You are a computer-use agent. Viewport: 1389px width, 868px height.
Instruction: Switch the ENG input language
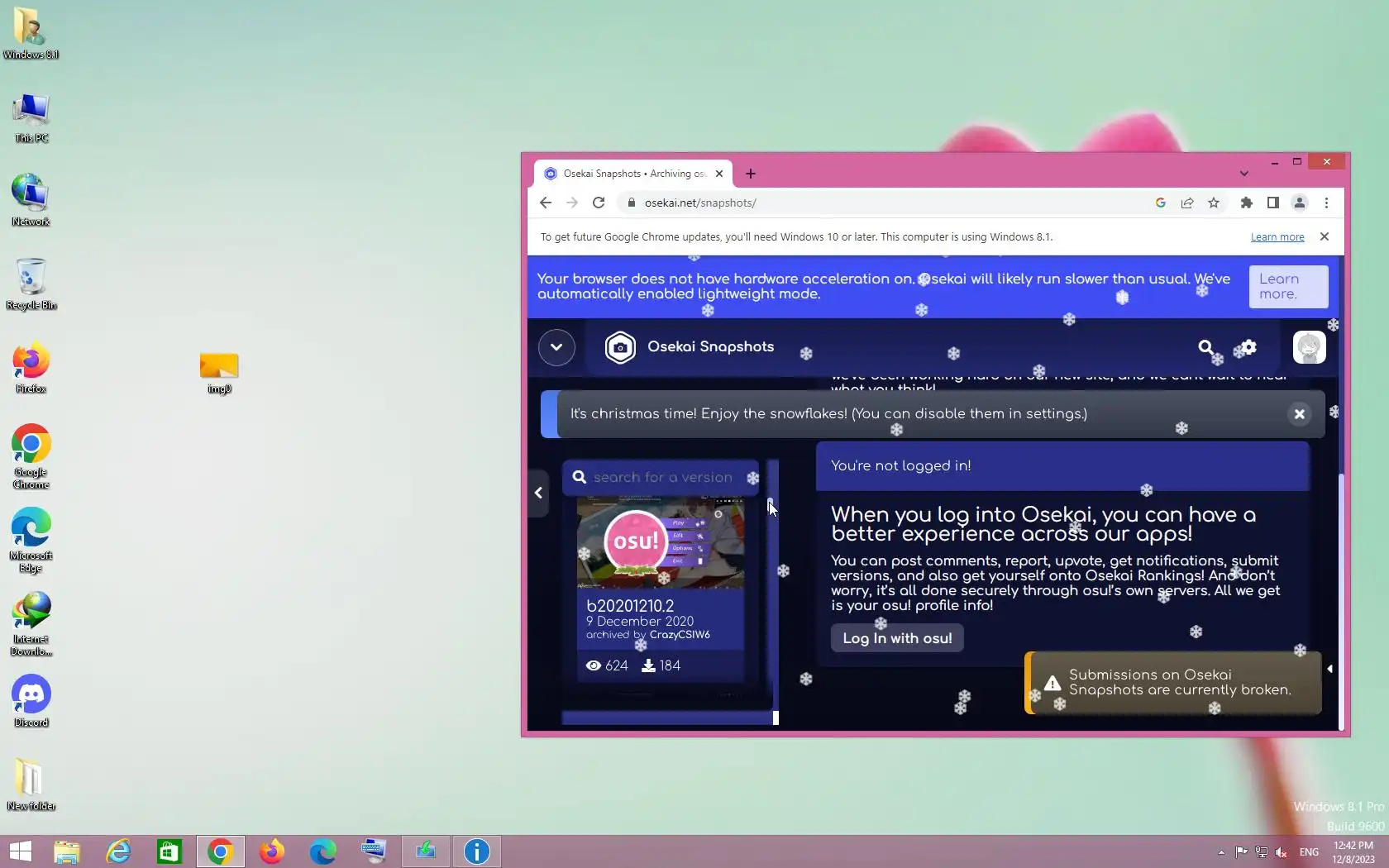coord(1309,852)
